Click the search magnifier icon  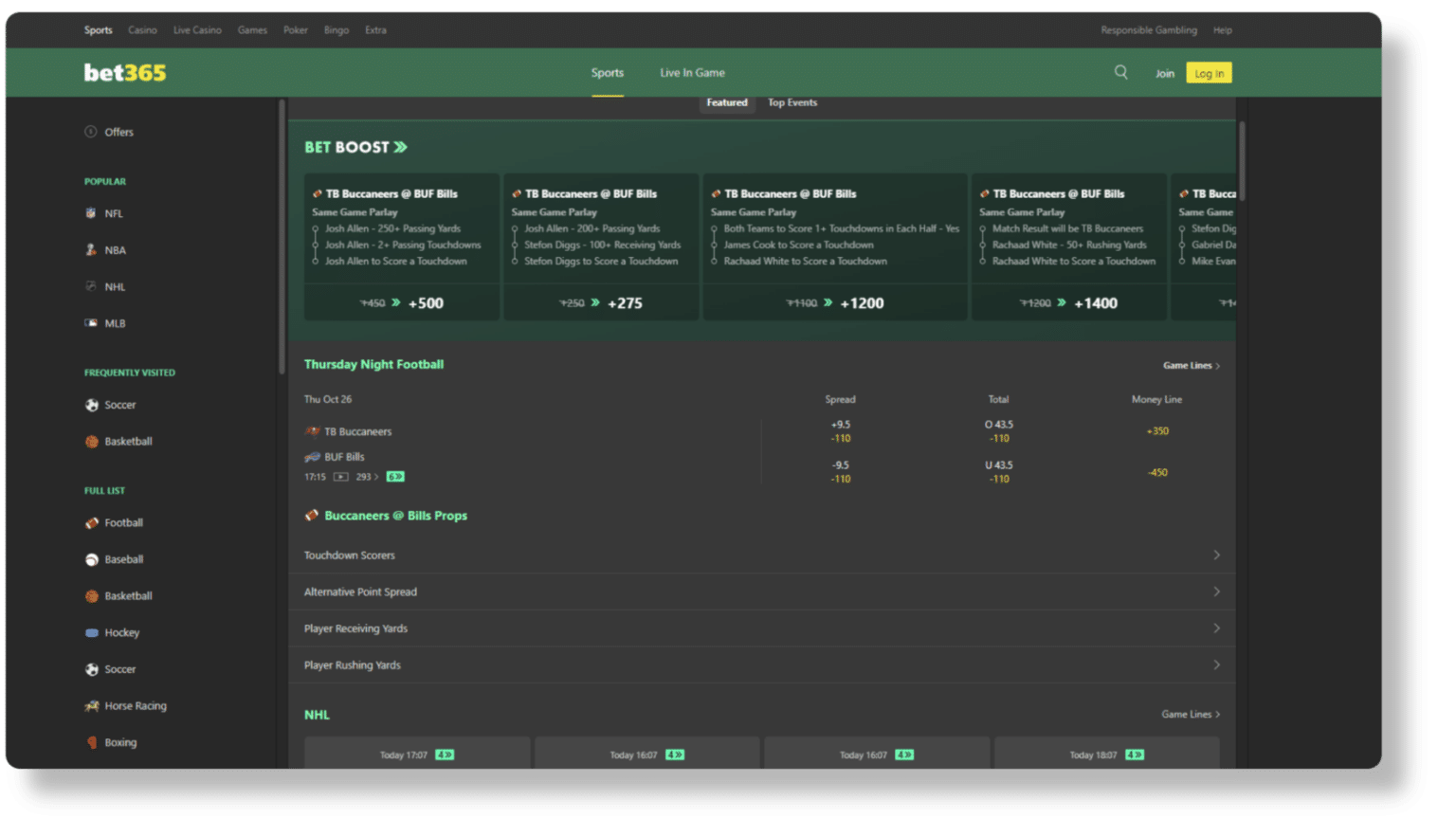1120,72
